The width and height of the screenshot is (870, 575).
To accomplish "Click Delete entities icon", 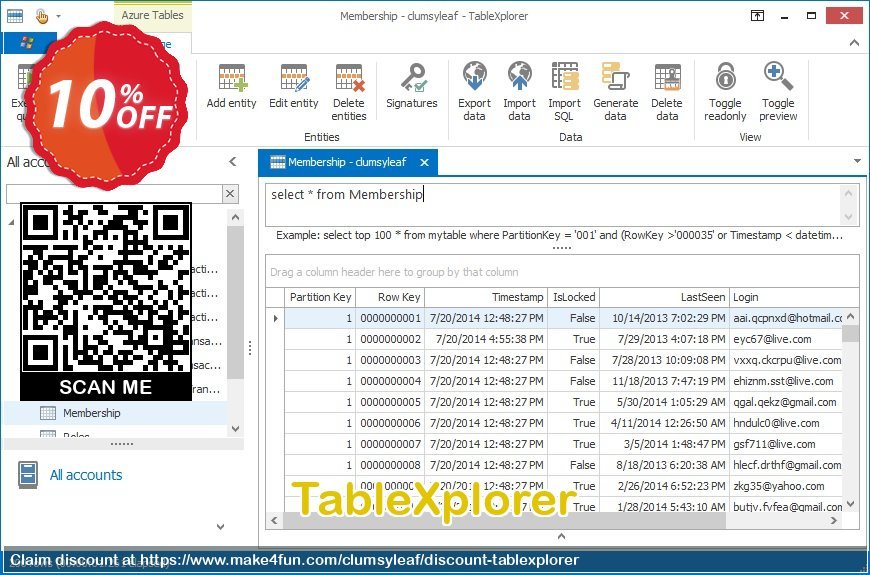I will coord(350,77).
